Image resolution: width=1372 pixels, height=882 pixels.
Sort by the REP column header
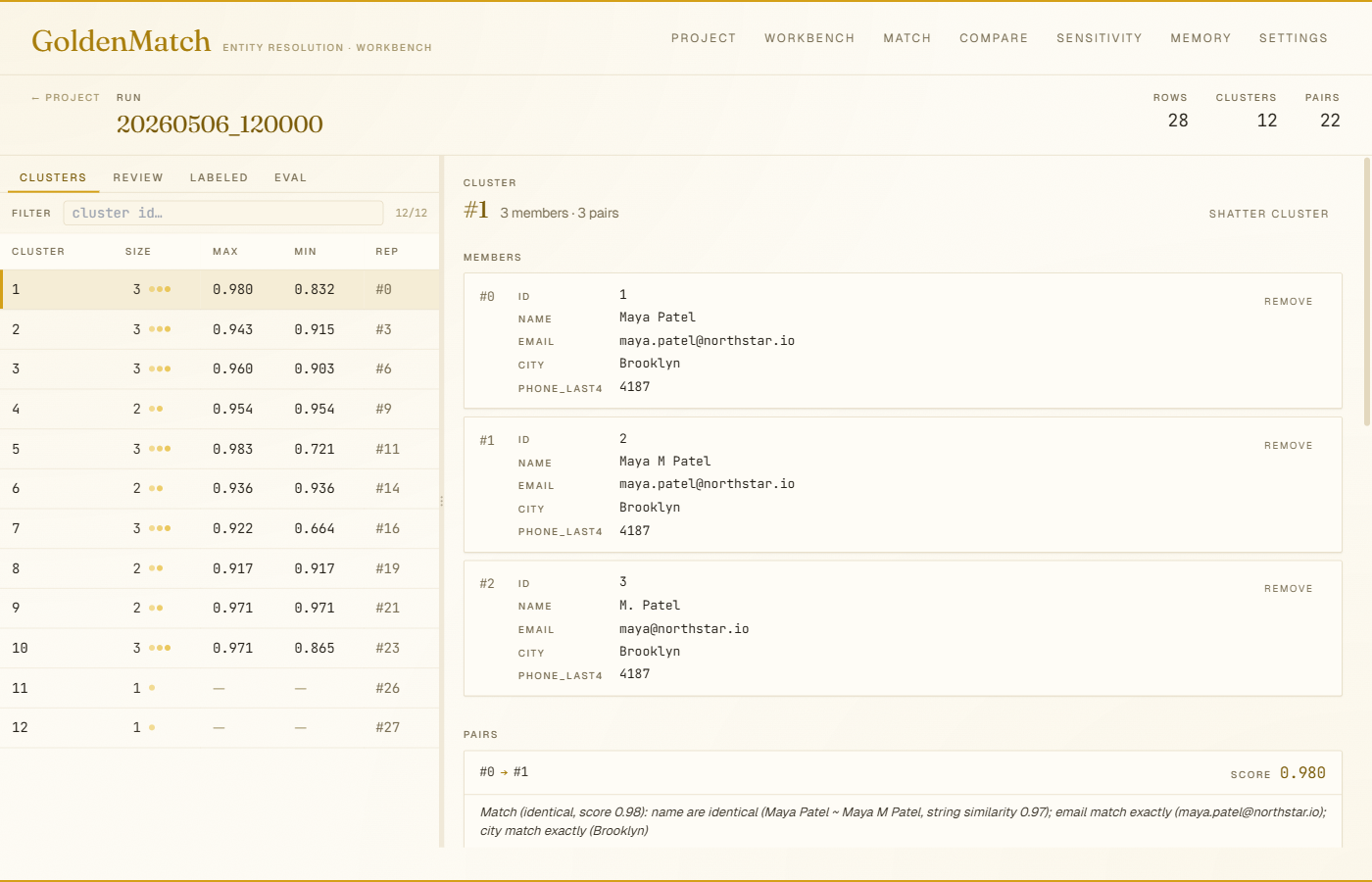pos(387,252)
